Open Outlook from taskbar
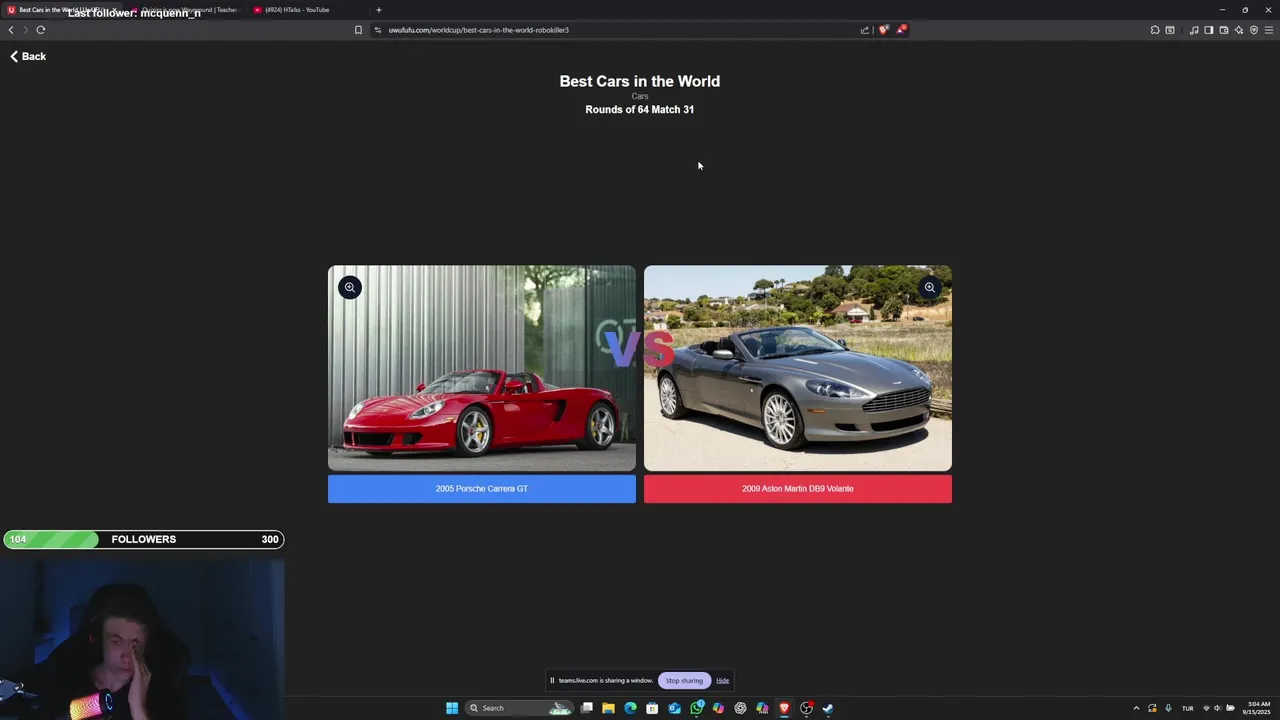The image size is (1280, 720). (674, 708)
